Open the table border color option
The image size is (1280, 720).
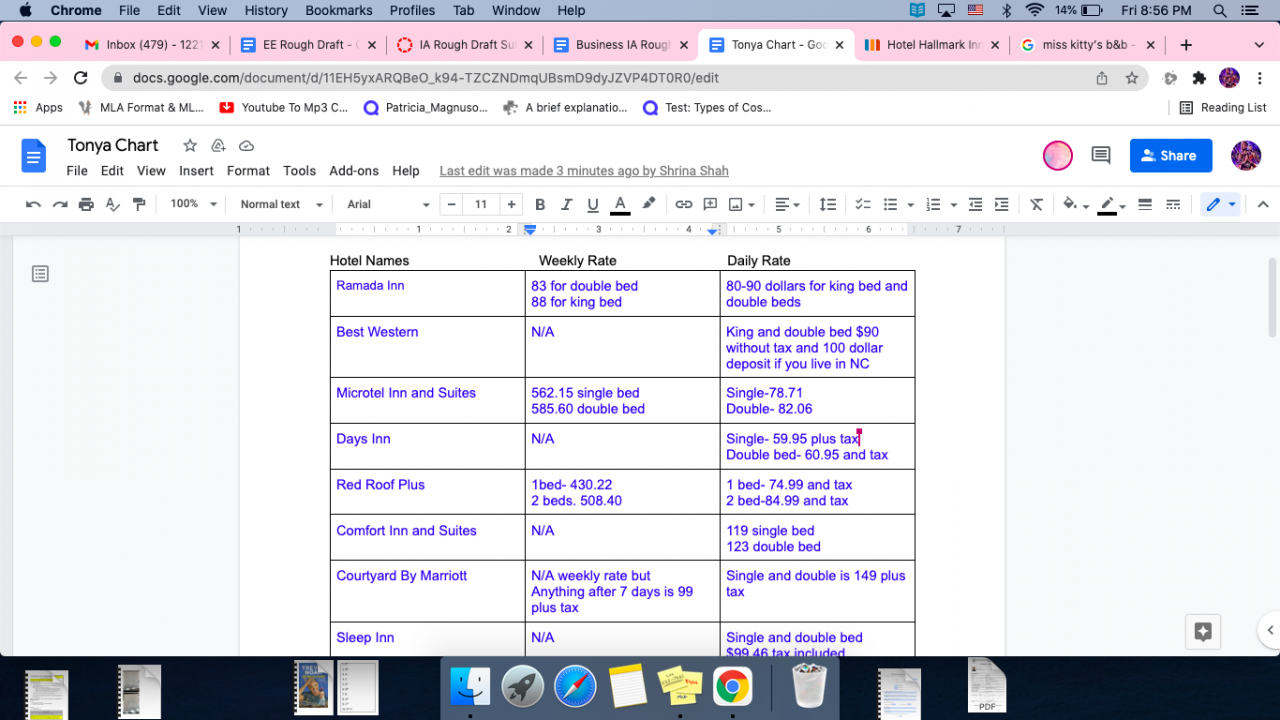tap(1111, 204)
